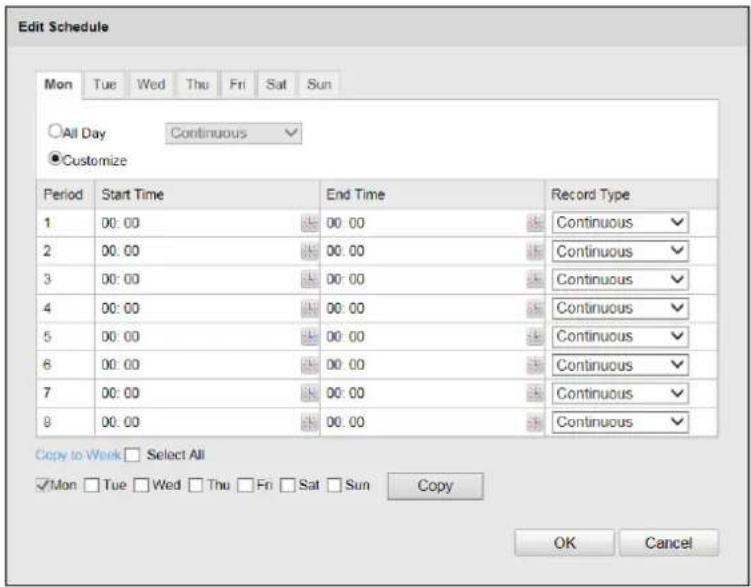Screen dimensions: 751x587
Task: Open Record Type dropdown for period 7
Action: click(620, 394)
